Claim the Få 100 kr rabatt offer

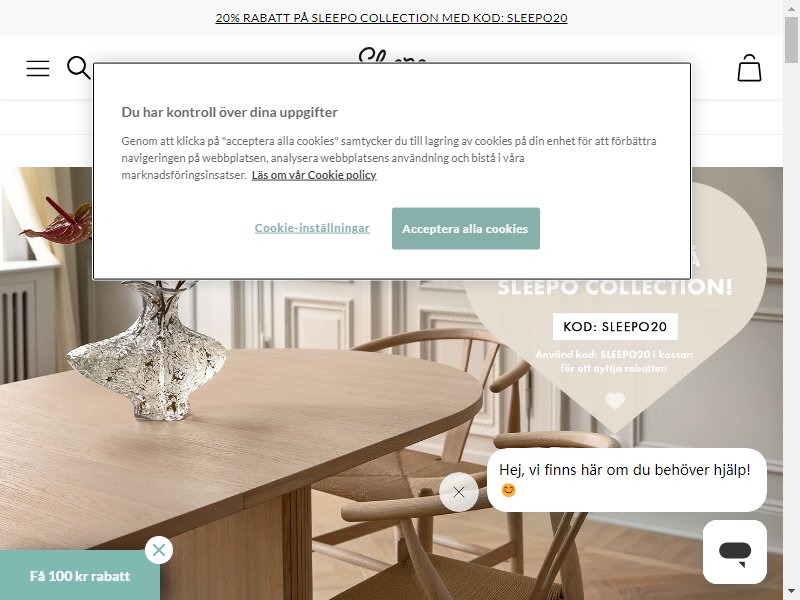tap(80, 576)
